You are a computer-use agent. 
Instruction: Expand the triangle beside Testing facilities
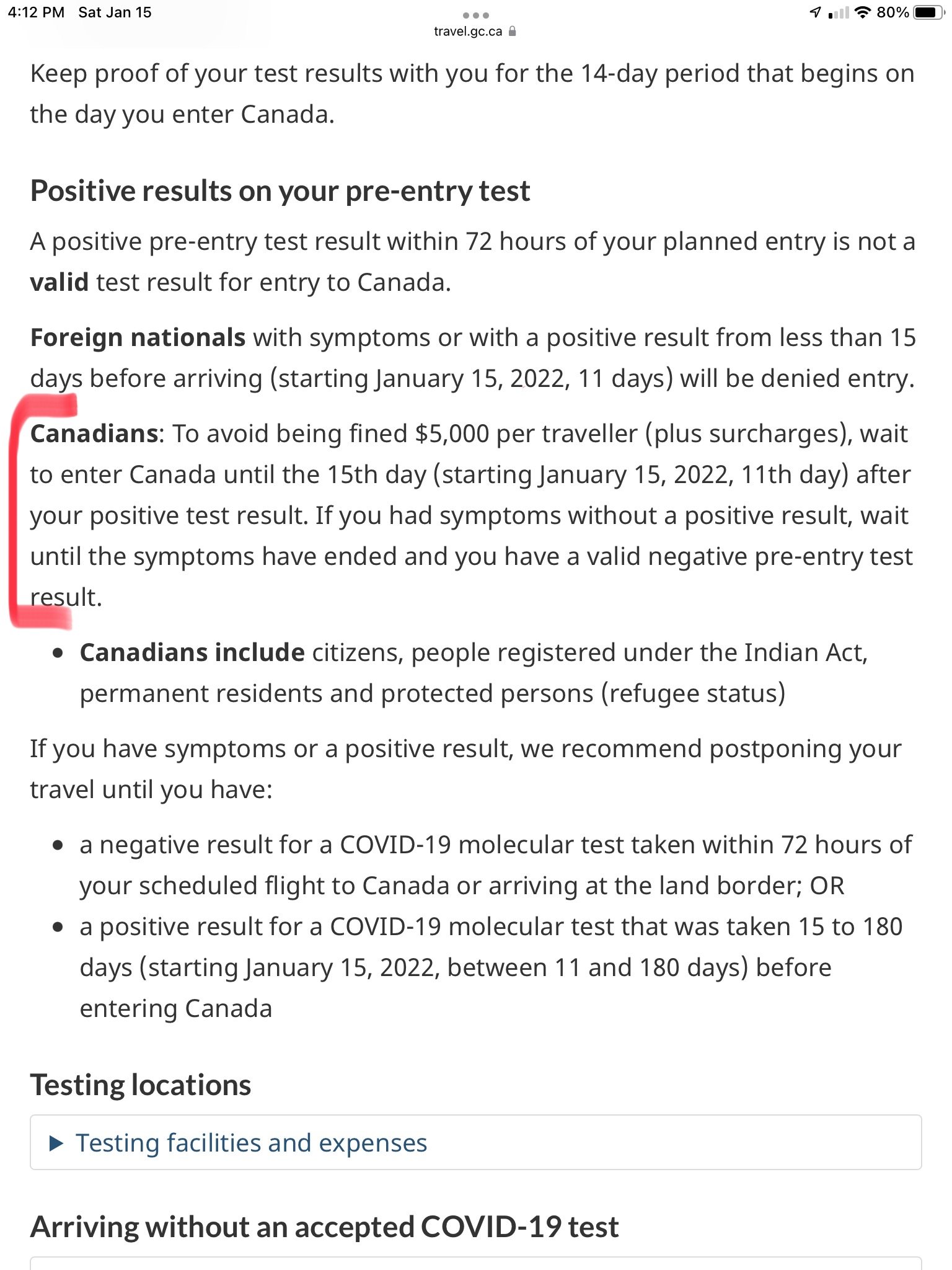pos(56,1143)
